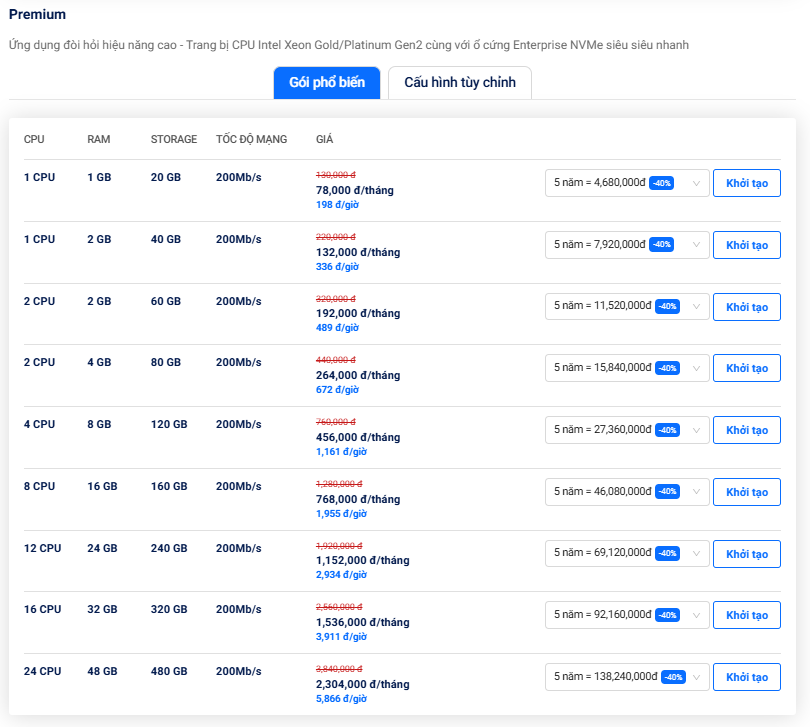Click the 198 đ/giờ hourly price
The height and width of the screenshot is (727, 810).
coord(337,205)
